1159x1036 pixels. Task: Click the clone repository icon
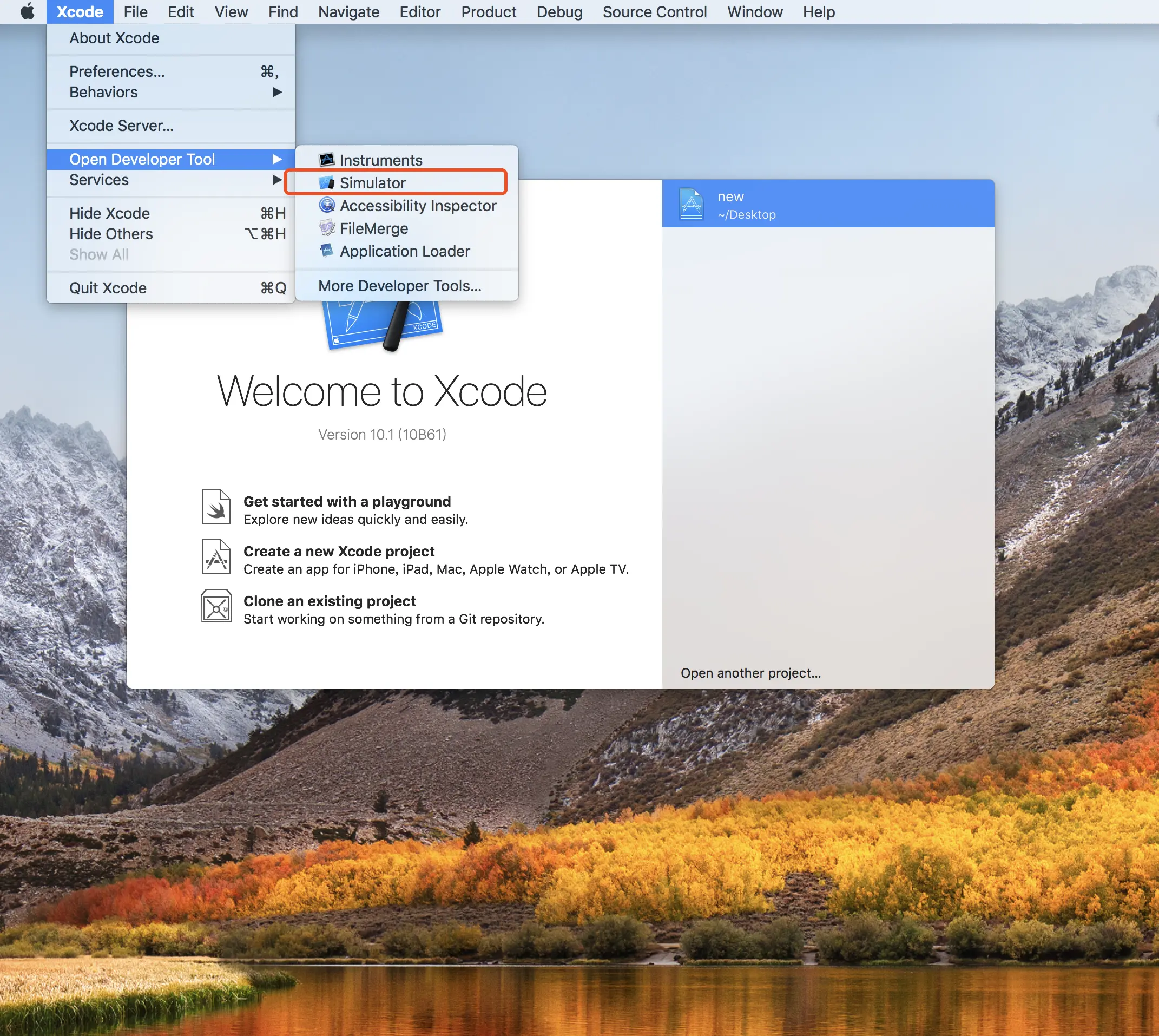216,606
